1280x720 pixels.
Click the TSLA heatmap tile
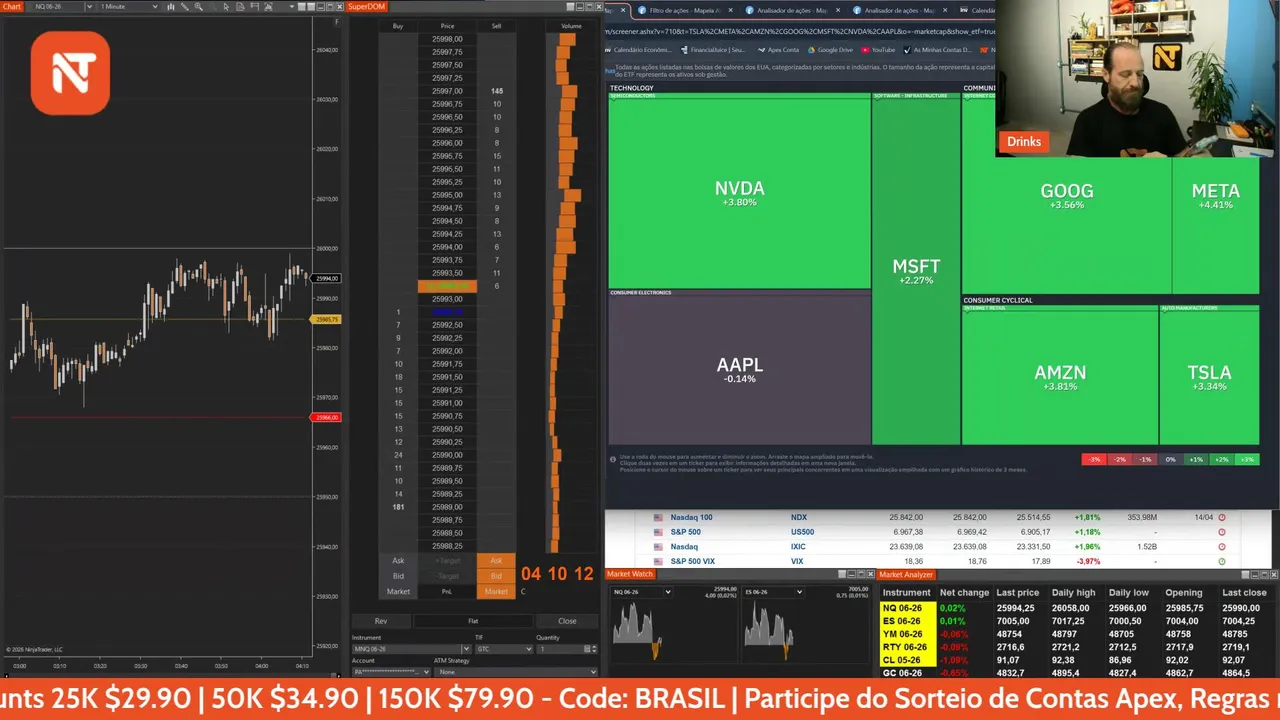coord(1209,377)
